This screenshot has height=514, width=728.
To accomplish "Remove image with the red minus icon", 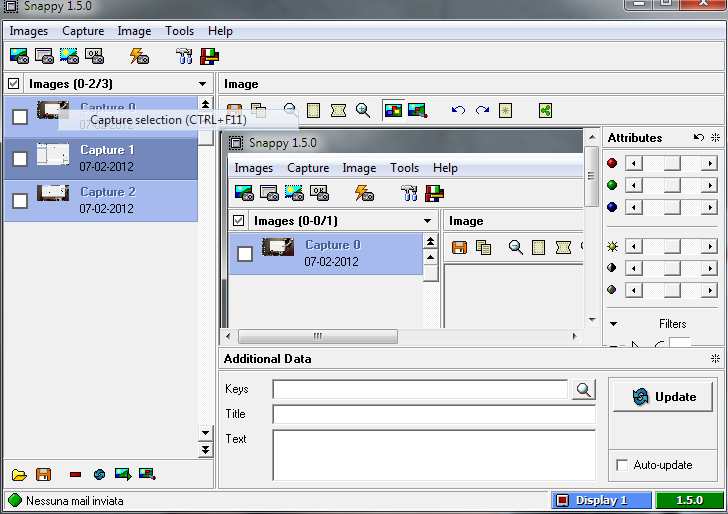I will coord(75,475).
